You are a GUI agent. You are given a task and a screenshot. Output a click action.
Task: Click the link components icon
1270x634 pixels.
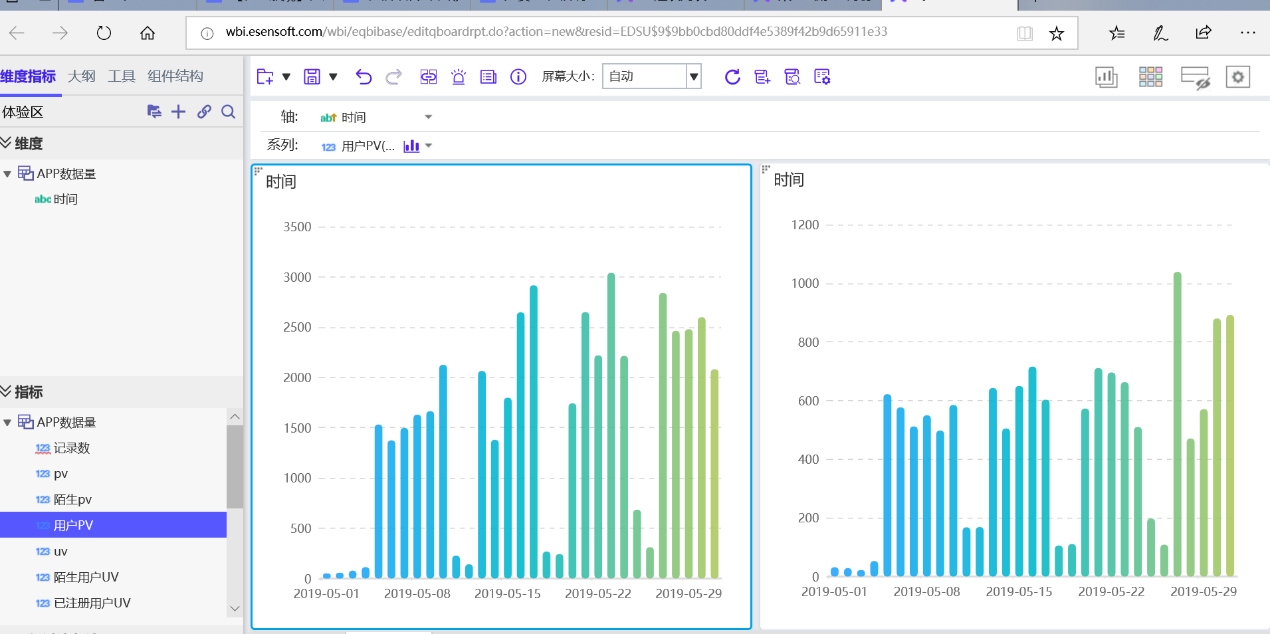point(429,77)
